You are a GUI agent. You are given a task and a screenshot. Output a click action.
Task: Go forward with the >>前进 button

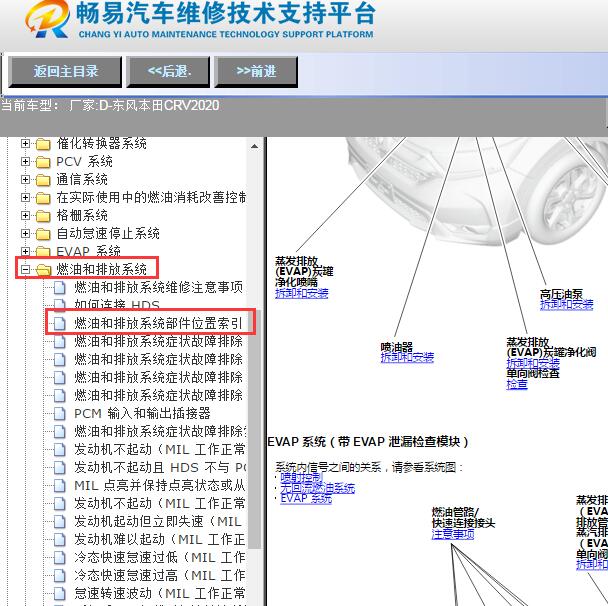coord(256,72)
